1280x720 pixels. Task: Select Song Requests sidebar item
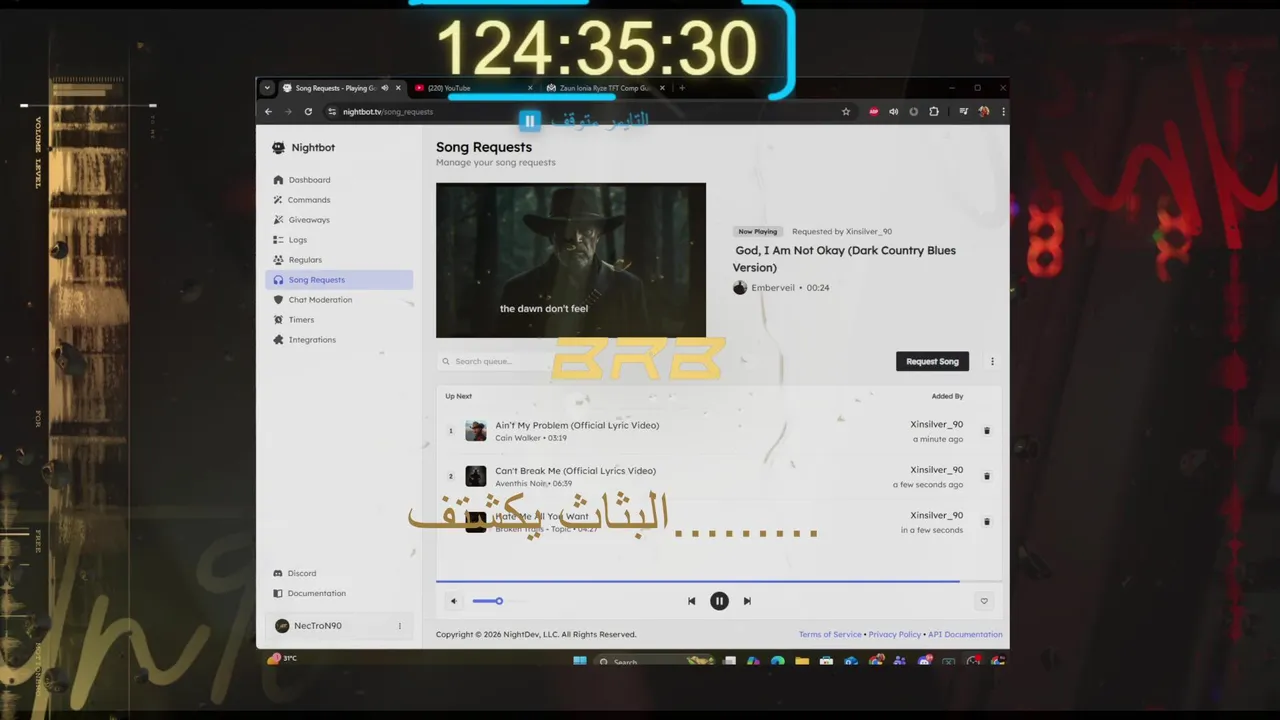pos(339,280)
